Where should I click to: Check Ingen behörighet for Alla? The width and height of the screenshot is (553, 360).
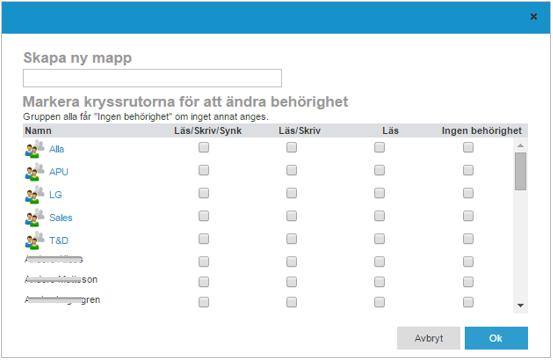click(468, 147)
